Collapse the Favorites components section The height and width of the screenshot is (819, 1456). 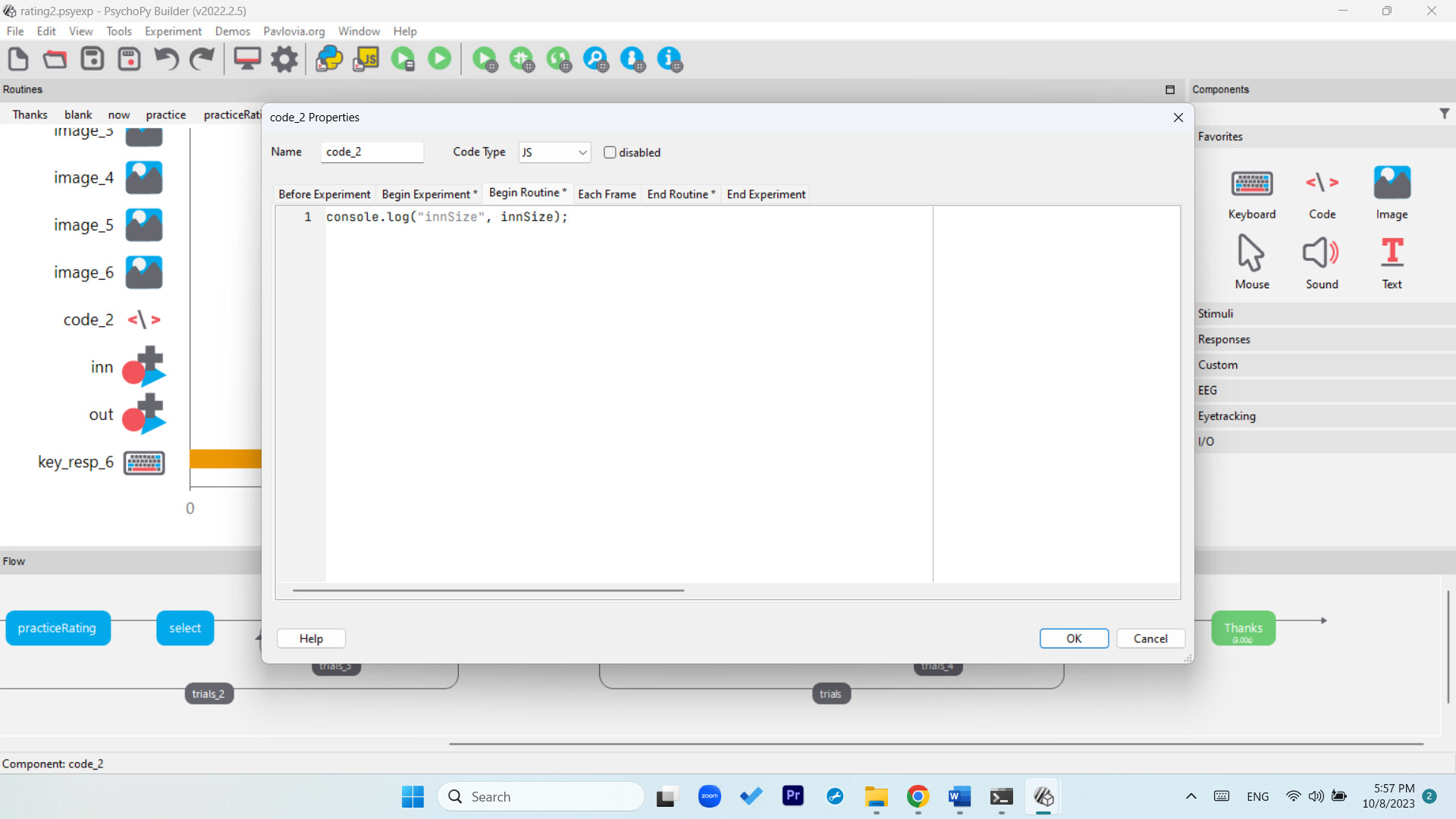click(1220, 136)
